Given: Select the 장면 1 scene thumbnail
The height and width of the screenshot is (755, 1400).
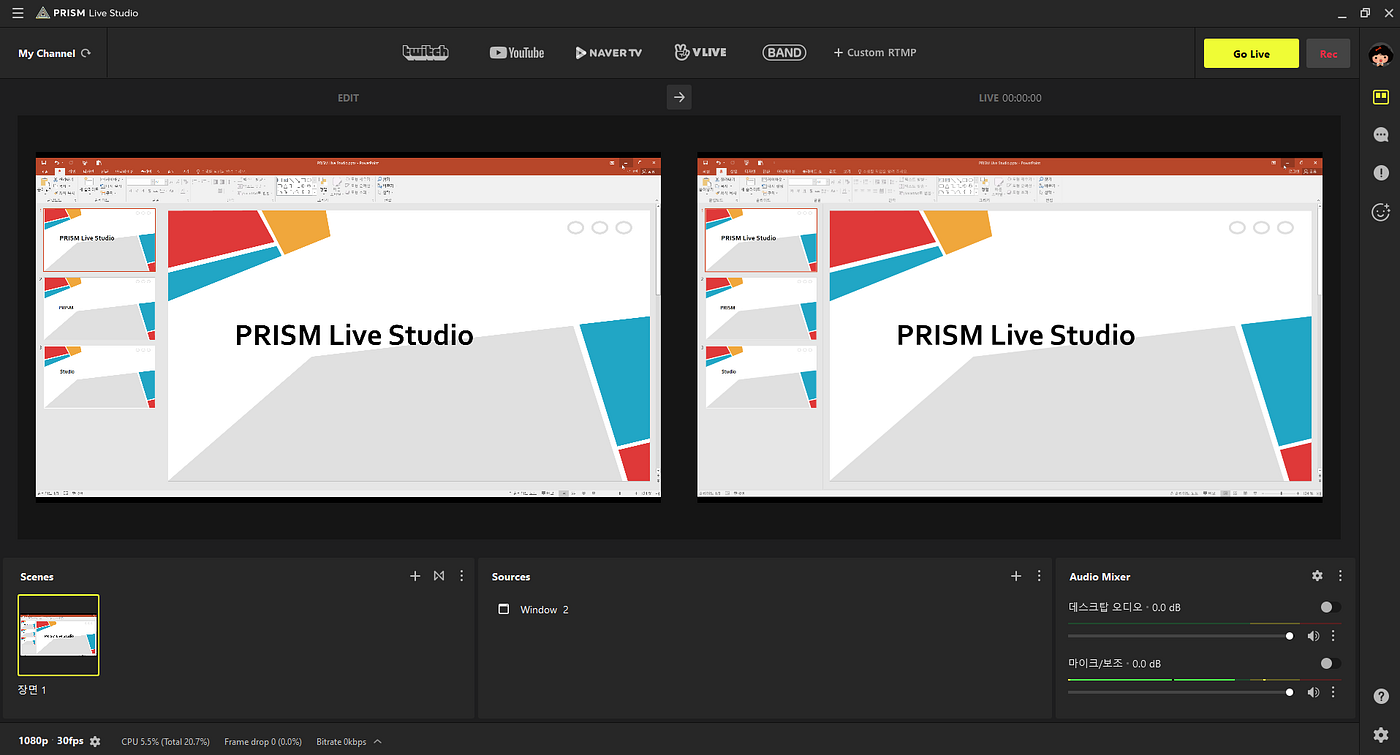Looking at the screenshot, I should click(58, 635).
